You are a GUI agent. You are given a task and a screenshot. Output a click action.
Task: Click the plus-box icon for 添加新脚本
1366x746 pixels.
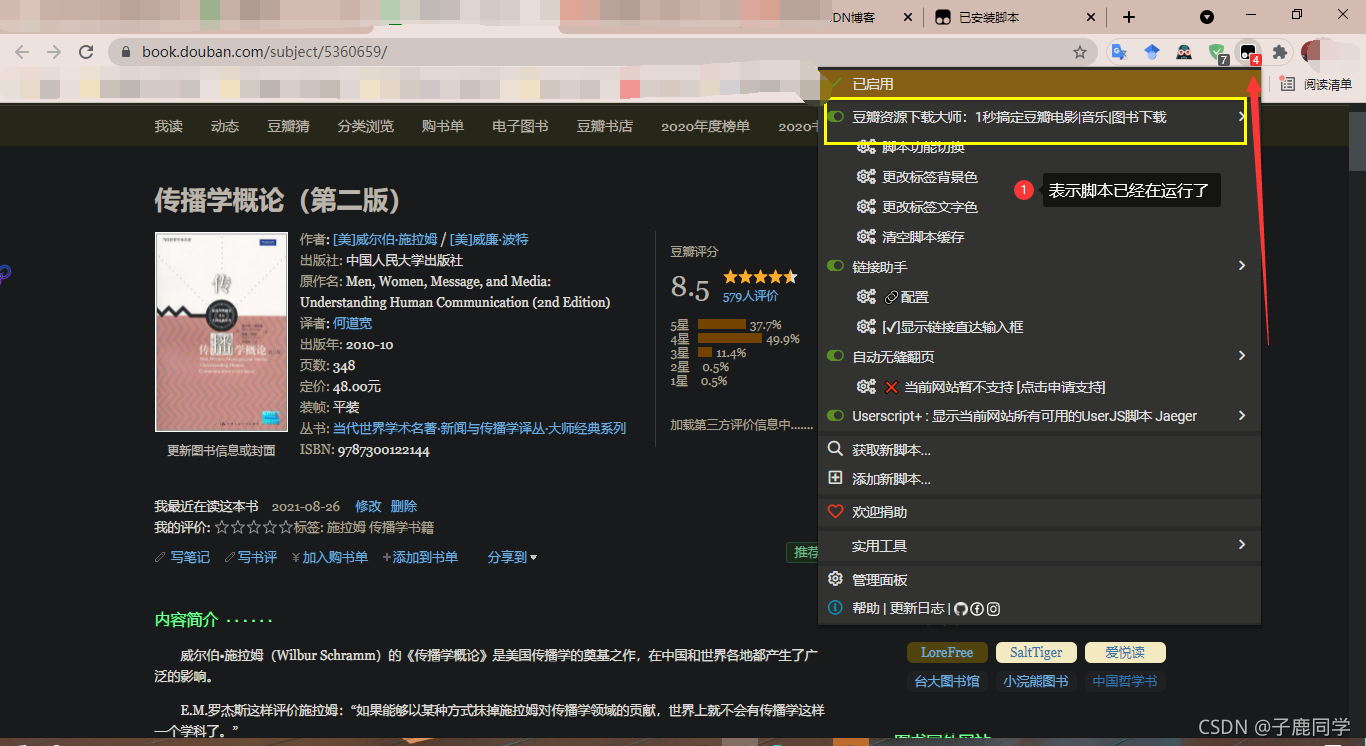(836, 479)
